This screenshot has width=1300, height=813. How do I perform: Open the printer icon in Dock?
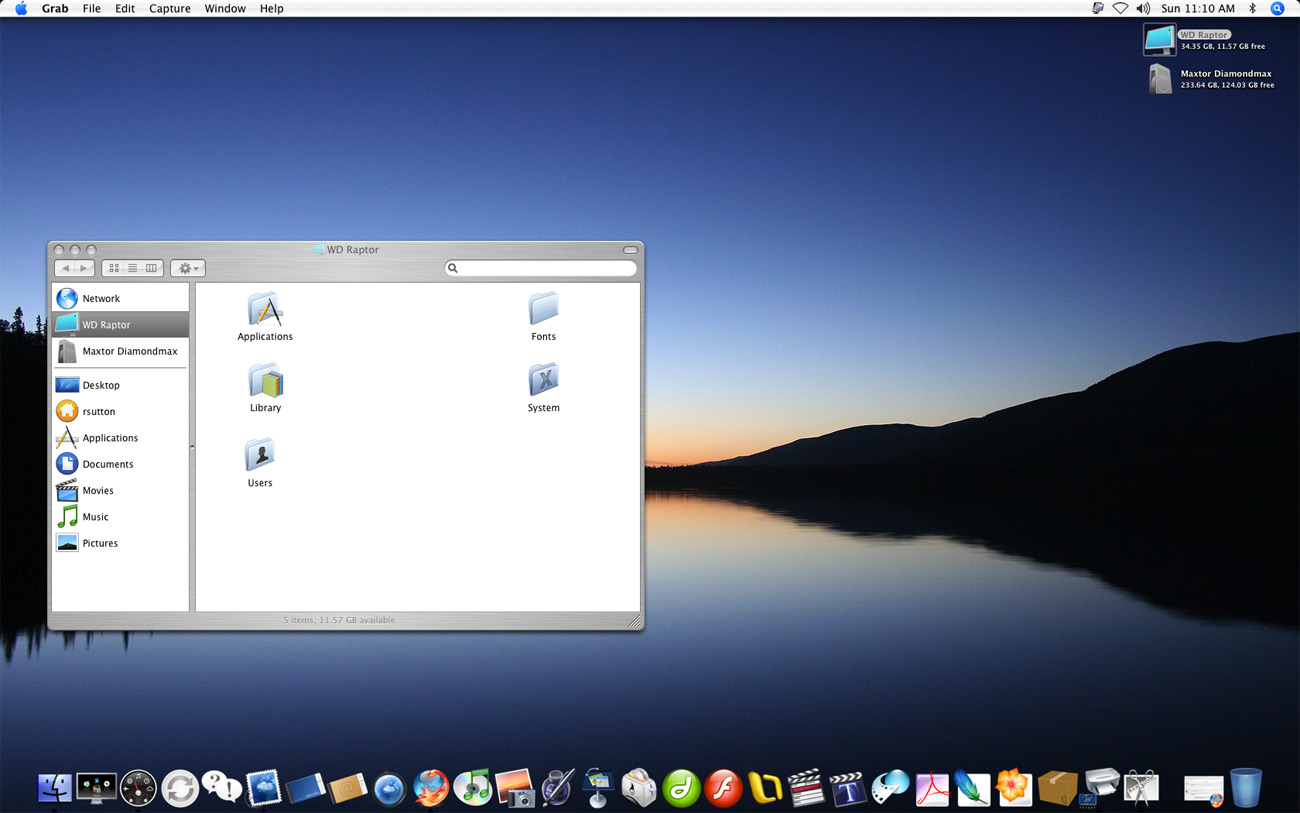[x=1100, y=787]
